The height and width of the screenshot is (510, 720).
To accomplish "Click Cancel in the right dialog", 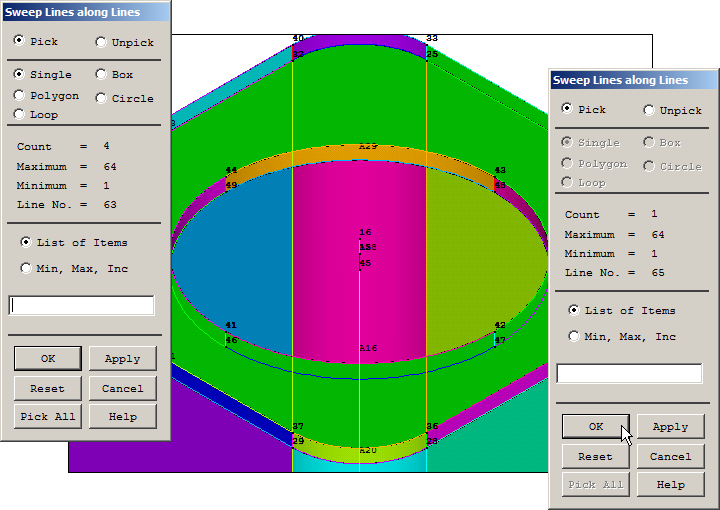I will [670, 456].
